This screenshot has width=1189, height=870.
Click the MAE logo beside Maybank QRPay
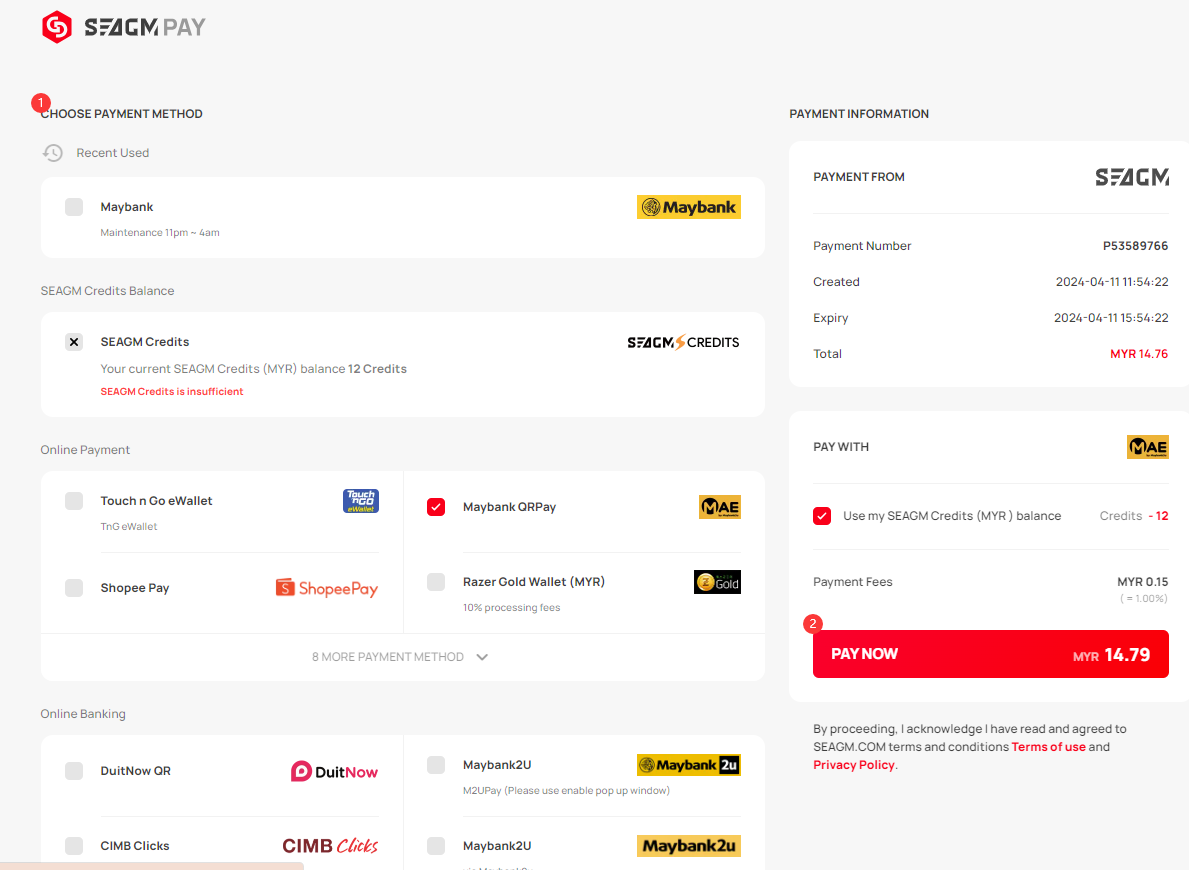(720, 507)
